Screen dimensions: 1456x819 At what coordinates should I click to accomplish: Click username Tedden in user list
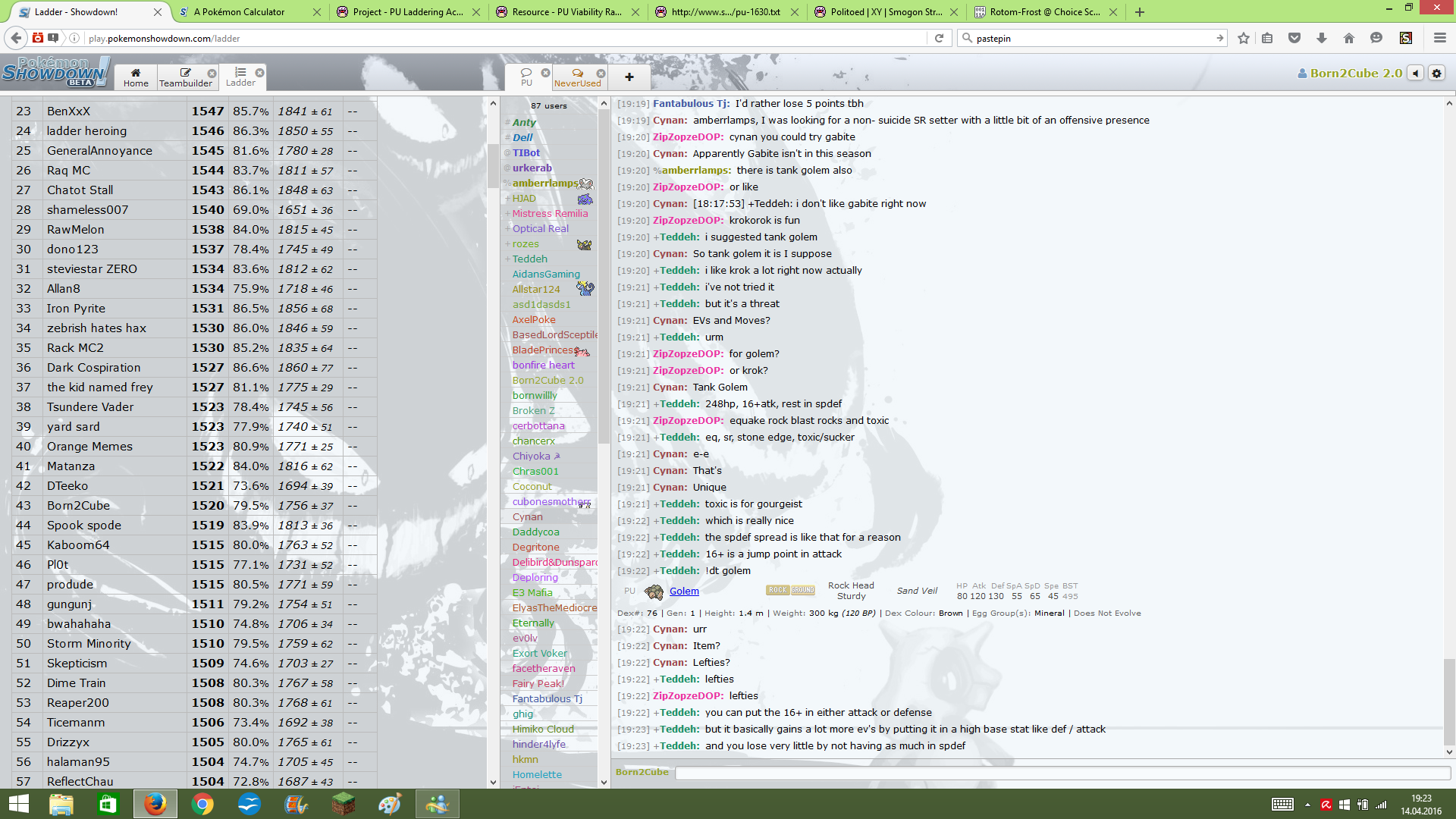(x=529, y=259)
